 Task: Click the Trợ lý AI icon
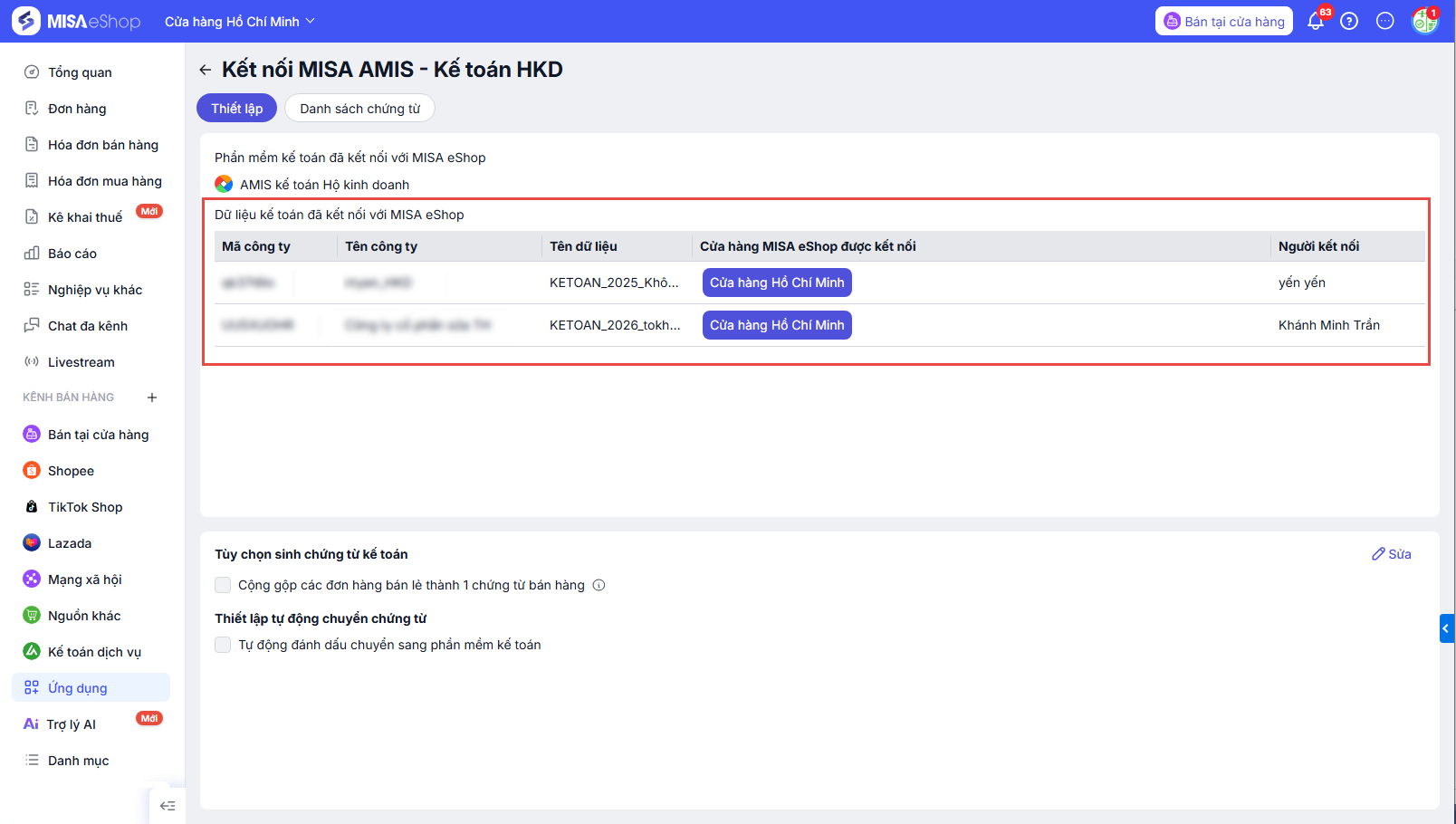point(31,724)
